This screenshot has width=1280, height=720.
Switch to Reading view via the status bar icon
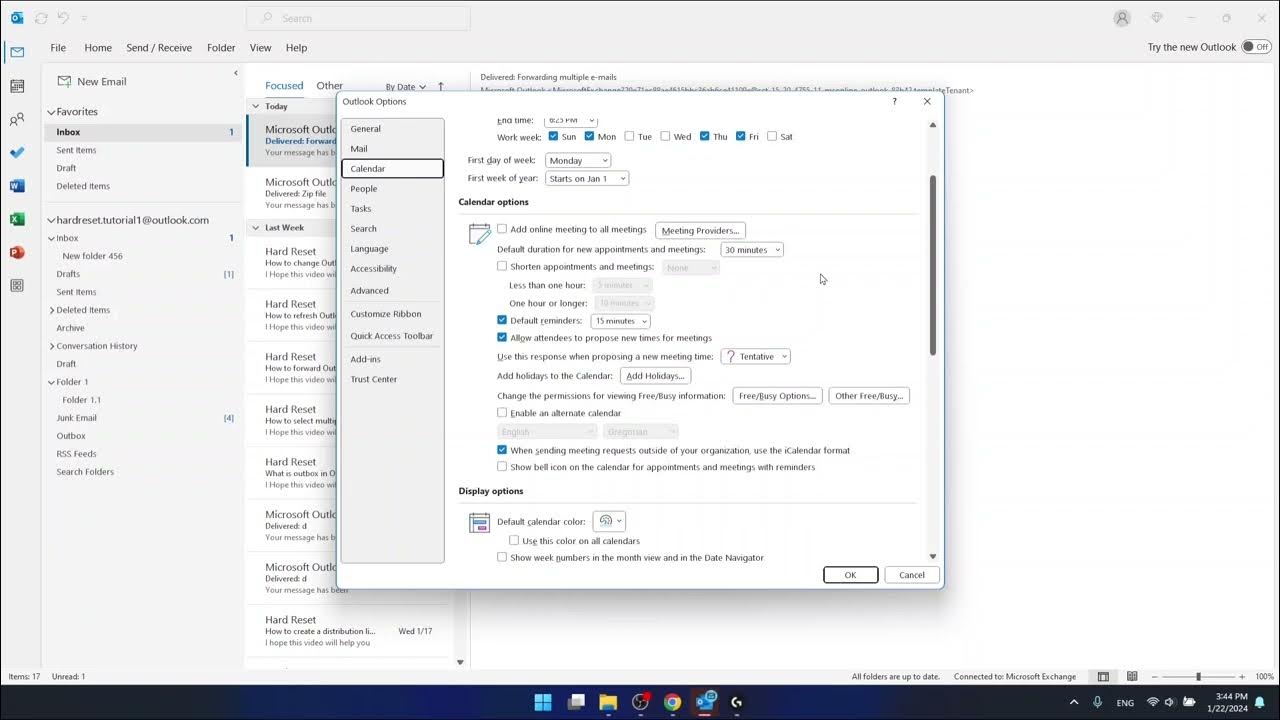click(1132, 676)
